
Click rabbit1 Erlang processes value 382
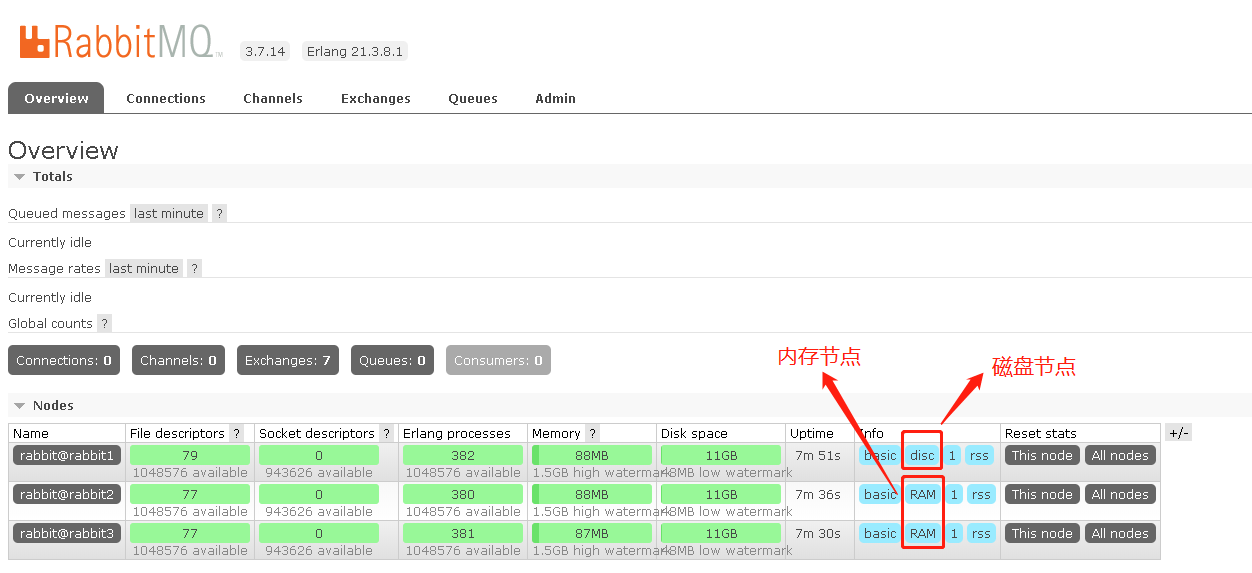coord(463,455)
